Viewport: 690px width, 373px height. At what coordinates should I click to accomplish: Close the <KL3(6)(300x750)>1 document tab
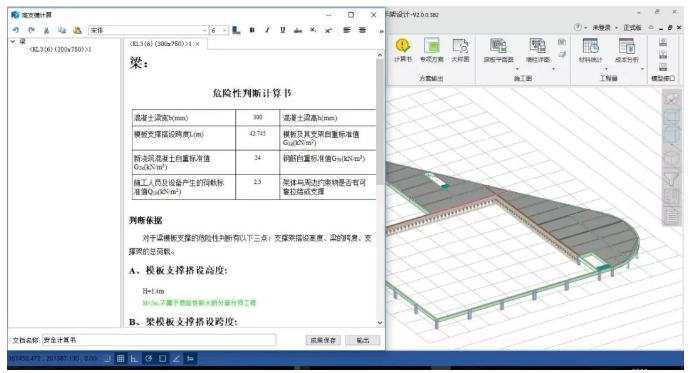point(198,44)
